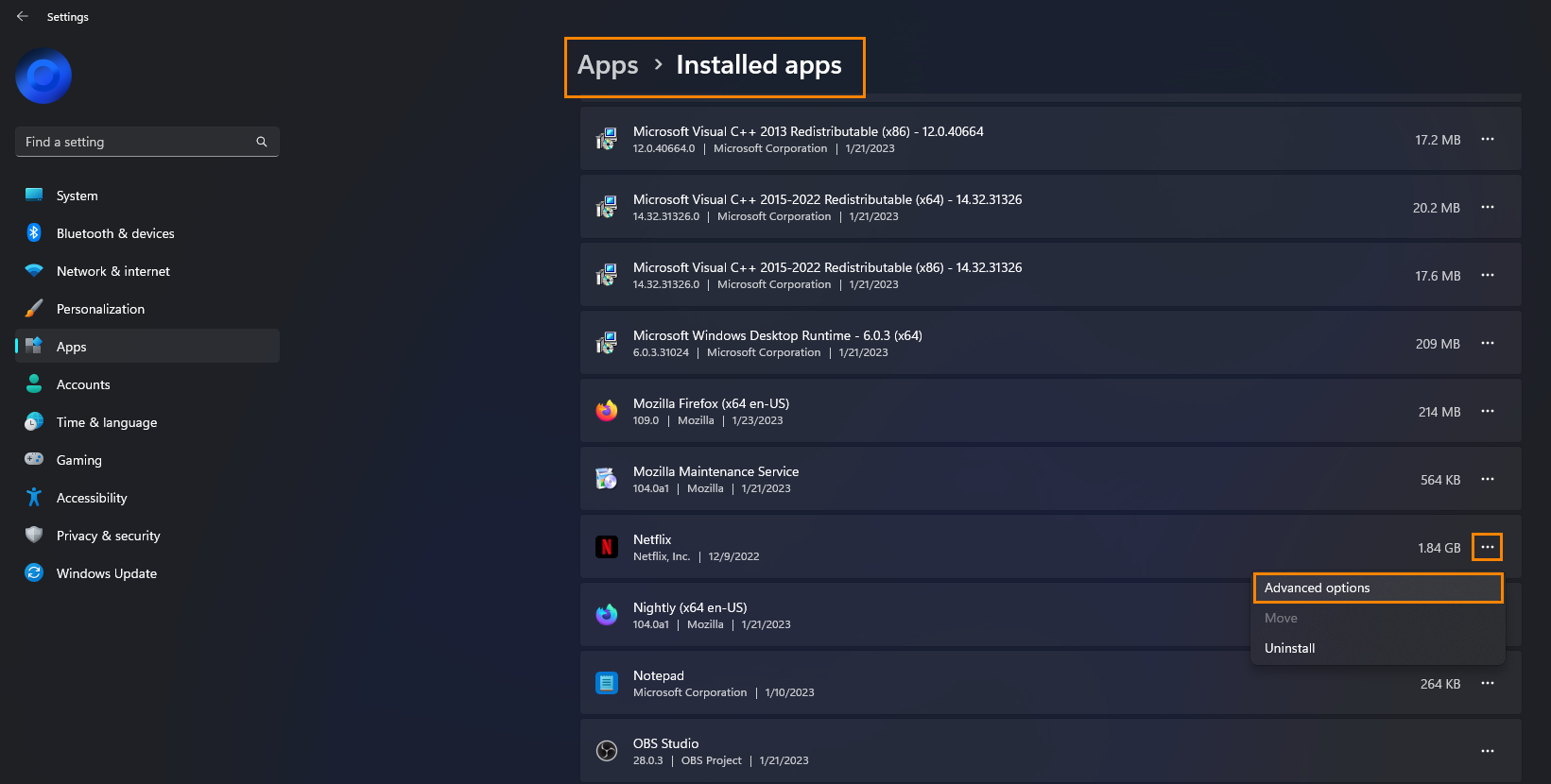Open Accounts settings

pos(147,384)
